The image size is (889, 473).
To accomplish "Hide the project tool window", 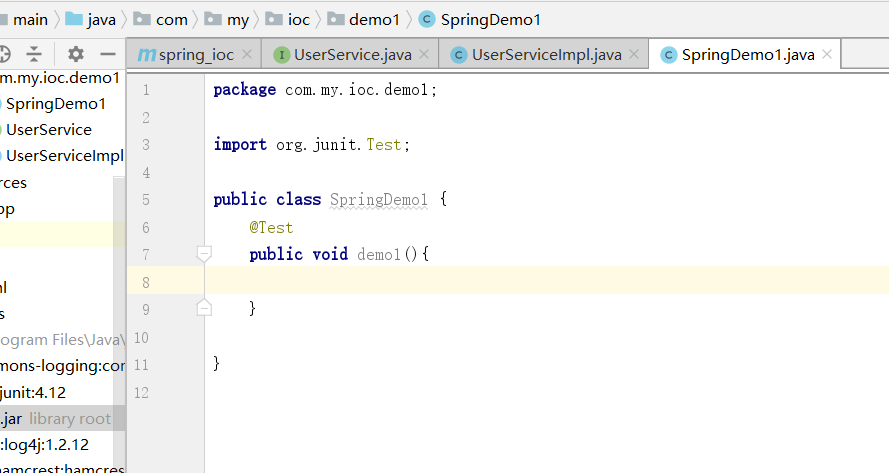I will [x=108, y=54].
